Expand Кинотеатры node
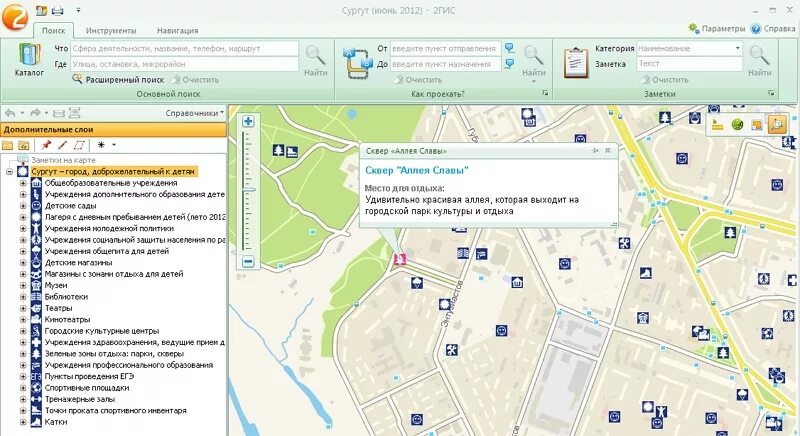Screen dimensions: 800x436 click(x=23, y=320)
